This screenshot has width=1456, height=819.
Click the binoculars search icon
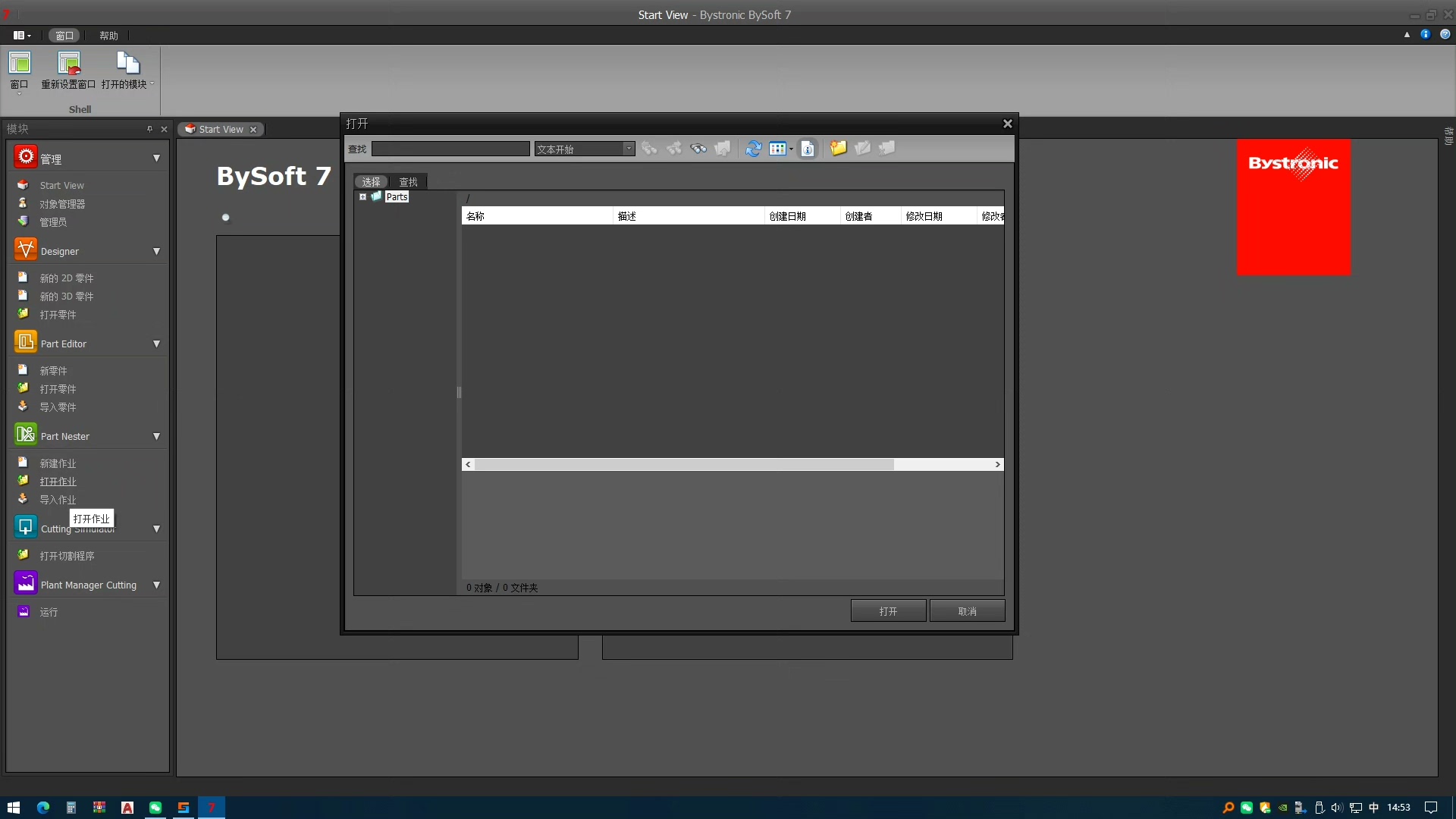coord(698,149)
